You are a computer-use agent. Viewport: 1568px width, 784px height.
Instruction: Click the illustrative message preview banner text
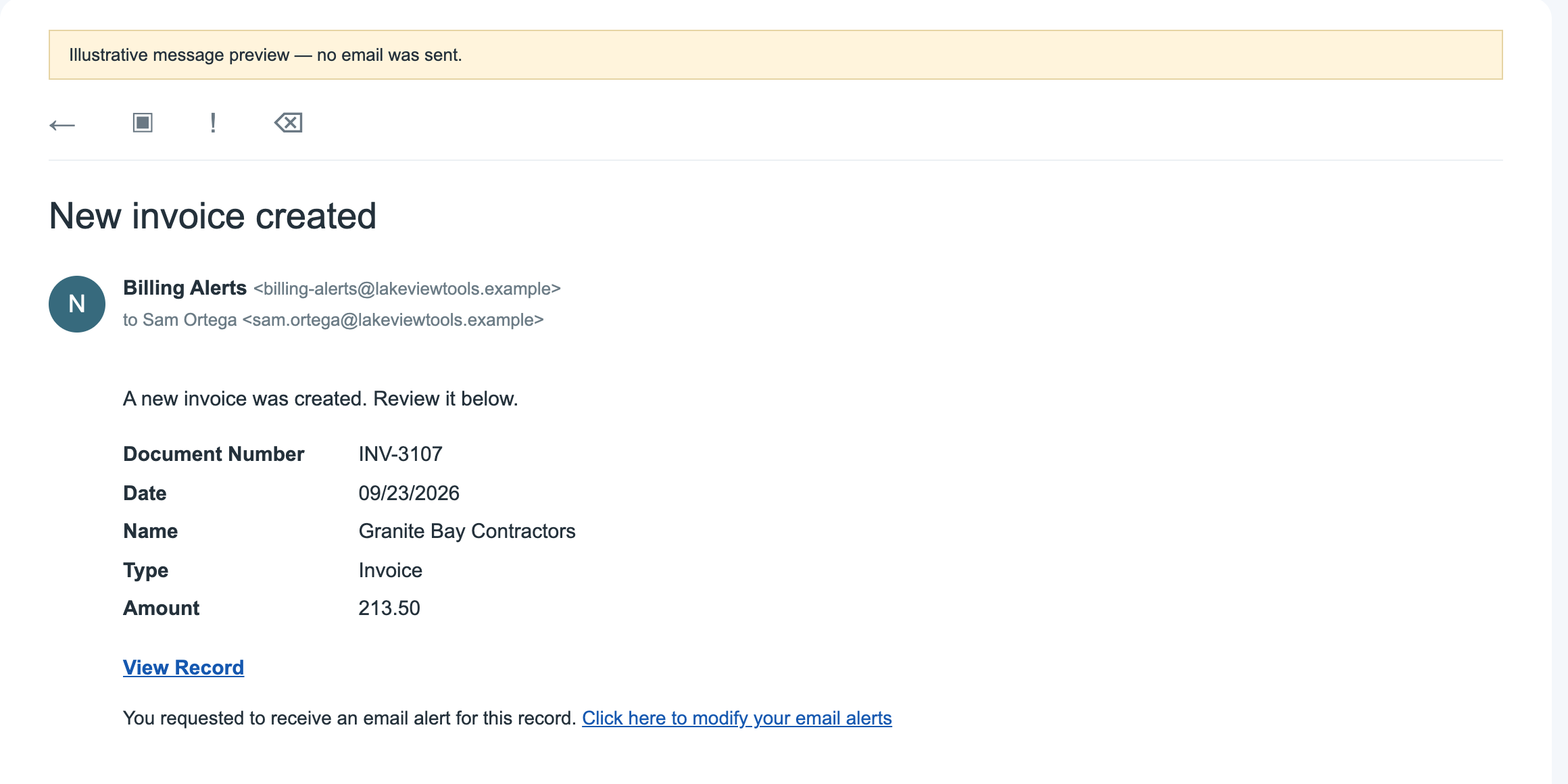pyautogui.click(x=266, y=55)
